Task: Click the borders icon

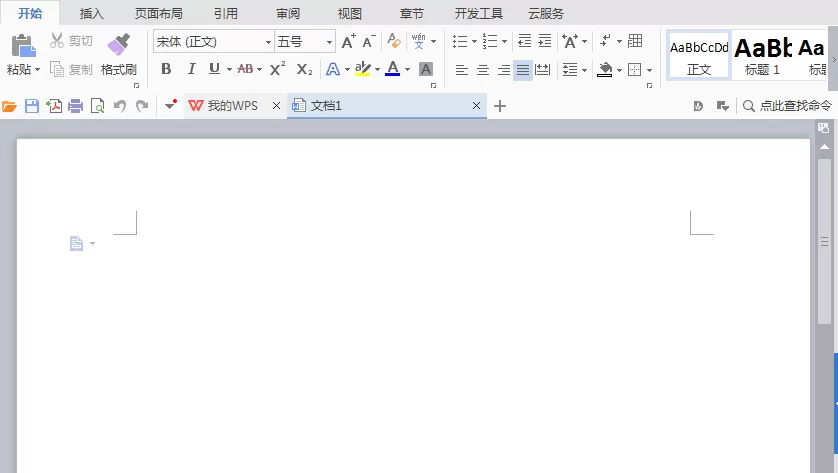Action: 634,69
